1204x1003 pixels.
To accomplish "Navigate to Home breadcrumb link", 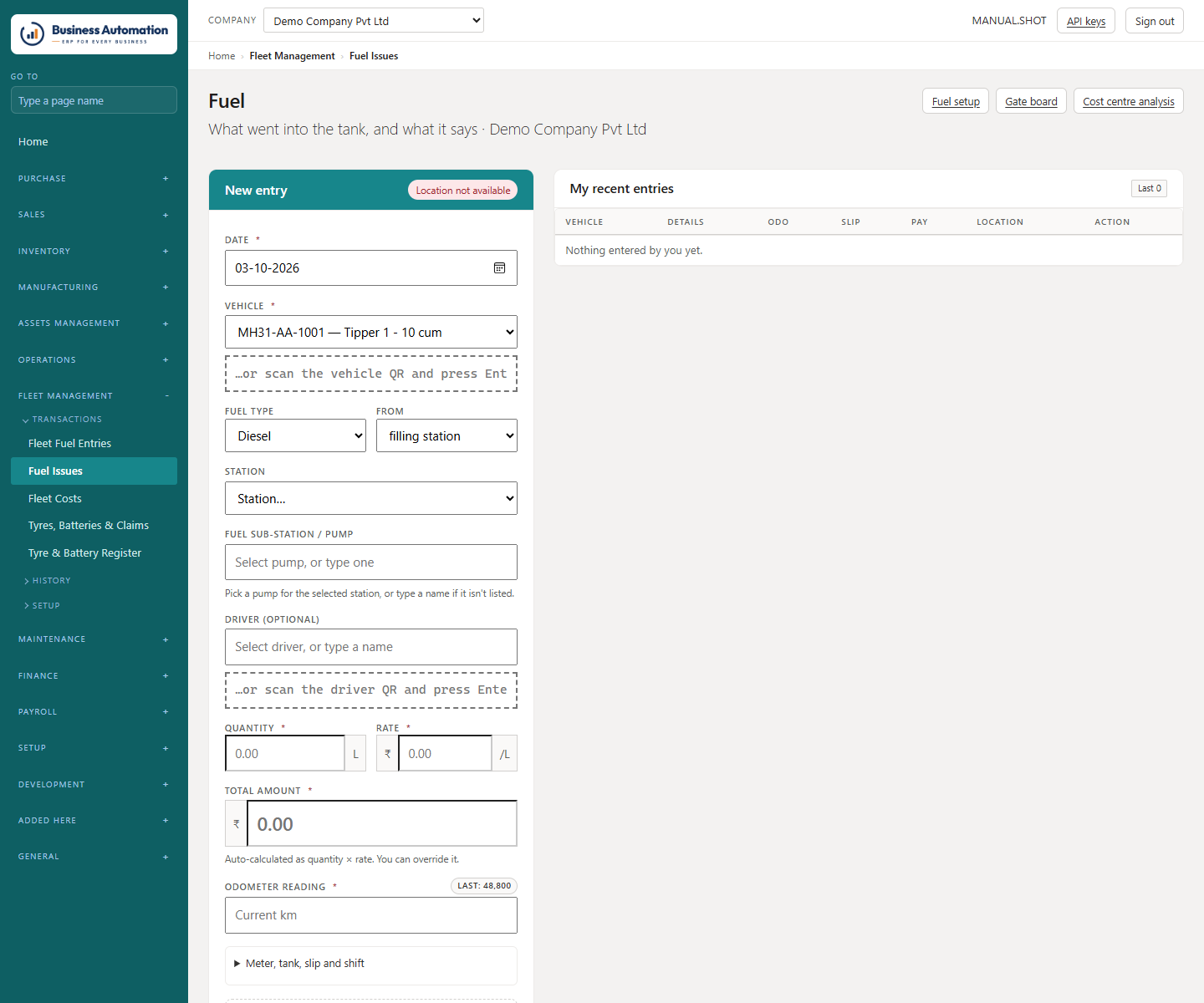I will [222, 56].
